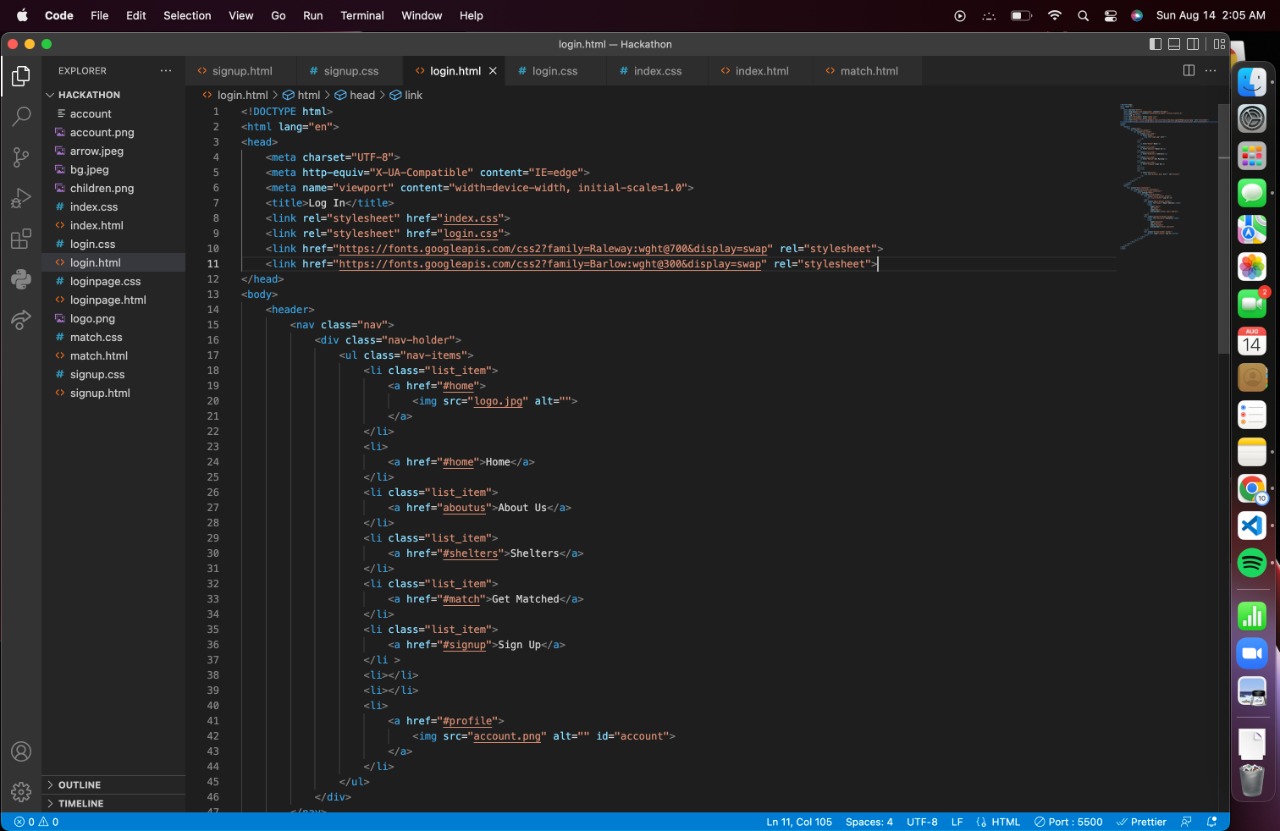Toggle the Panel layout button
Screen dimensions: 1280x831
coord(1175,44)
